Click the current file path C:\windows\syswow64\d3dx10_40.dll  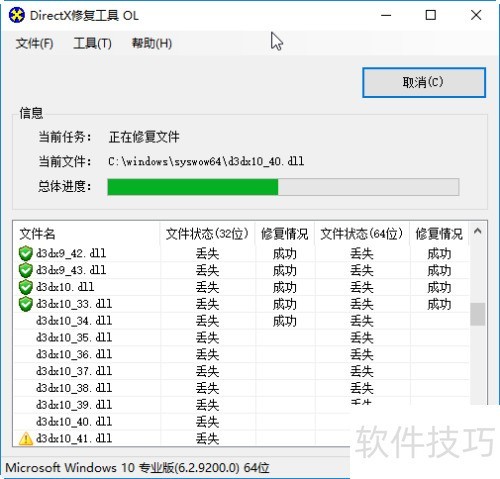pos(206,162)
